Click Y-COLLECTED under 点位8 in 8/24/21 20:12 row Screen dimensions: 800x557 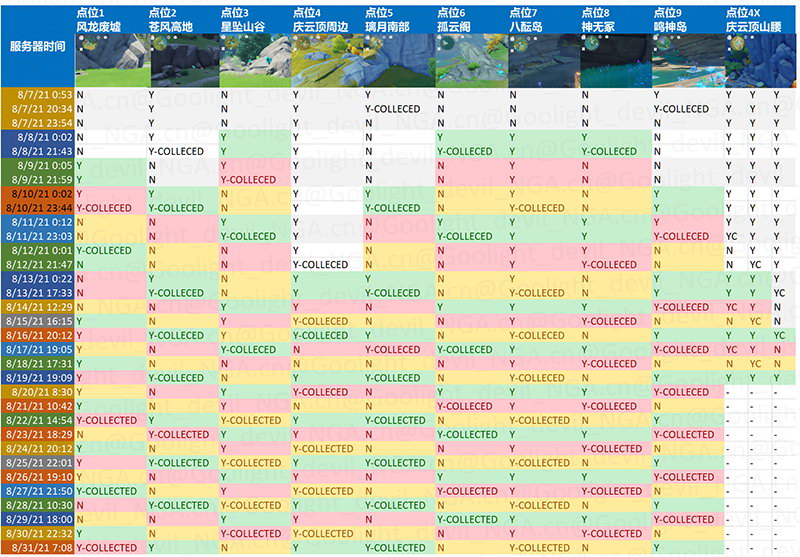[612, 449]
